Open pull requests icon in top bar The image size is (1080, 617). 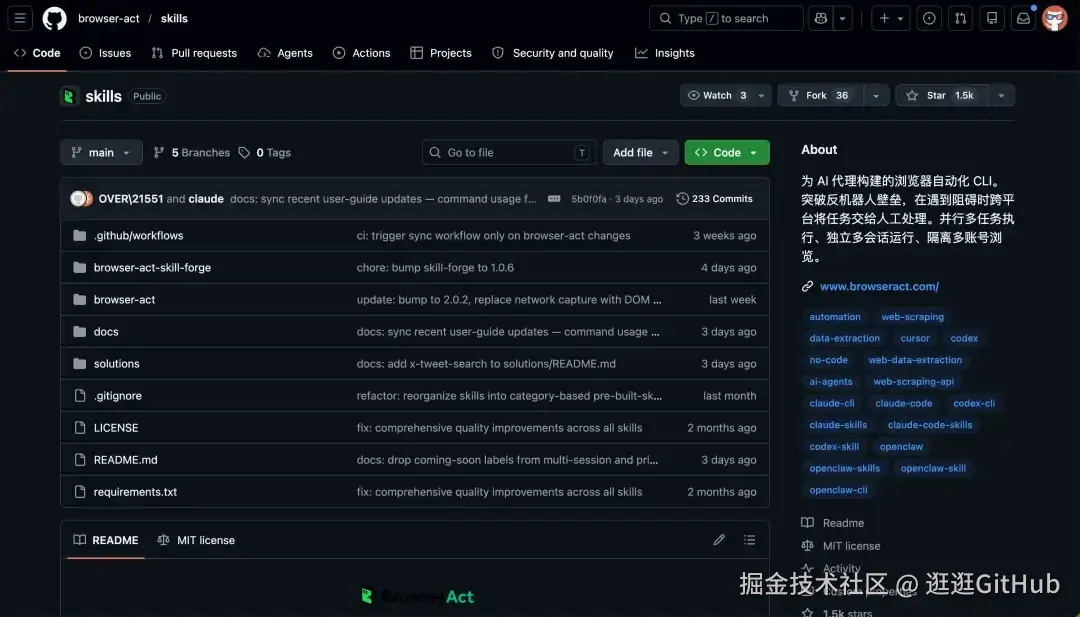tap(960, 19)
